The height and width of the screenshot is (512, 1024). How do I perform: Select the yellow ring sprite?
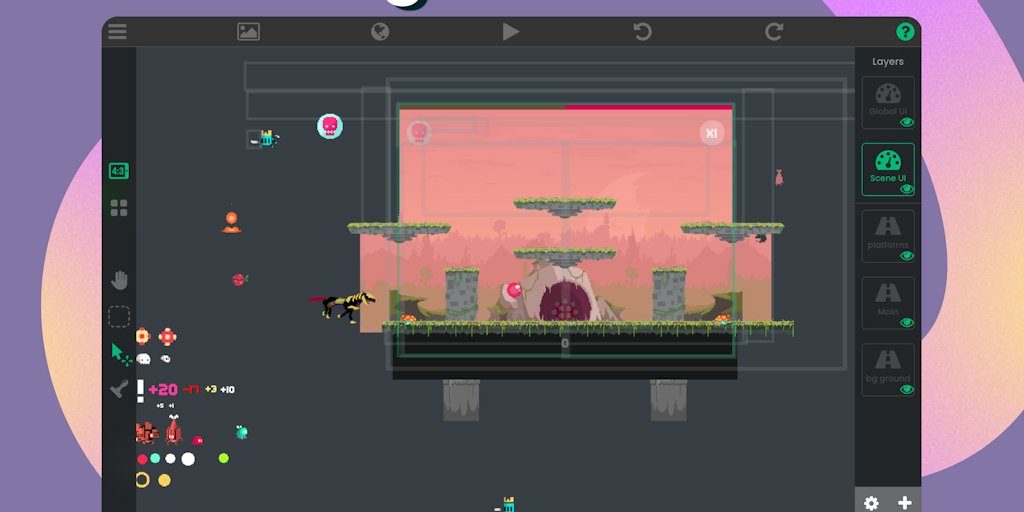(x=142, y=480)
